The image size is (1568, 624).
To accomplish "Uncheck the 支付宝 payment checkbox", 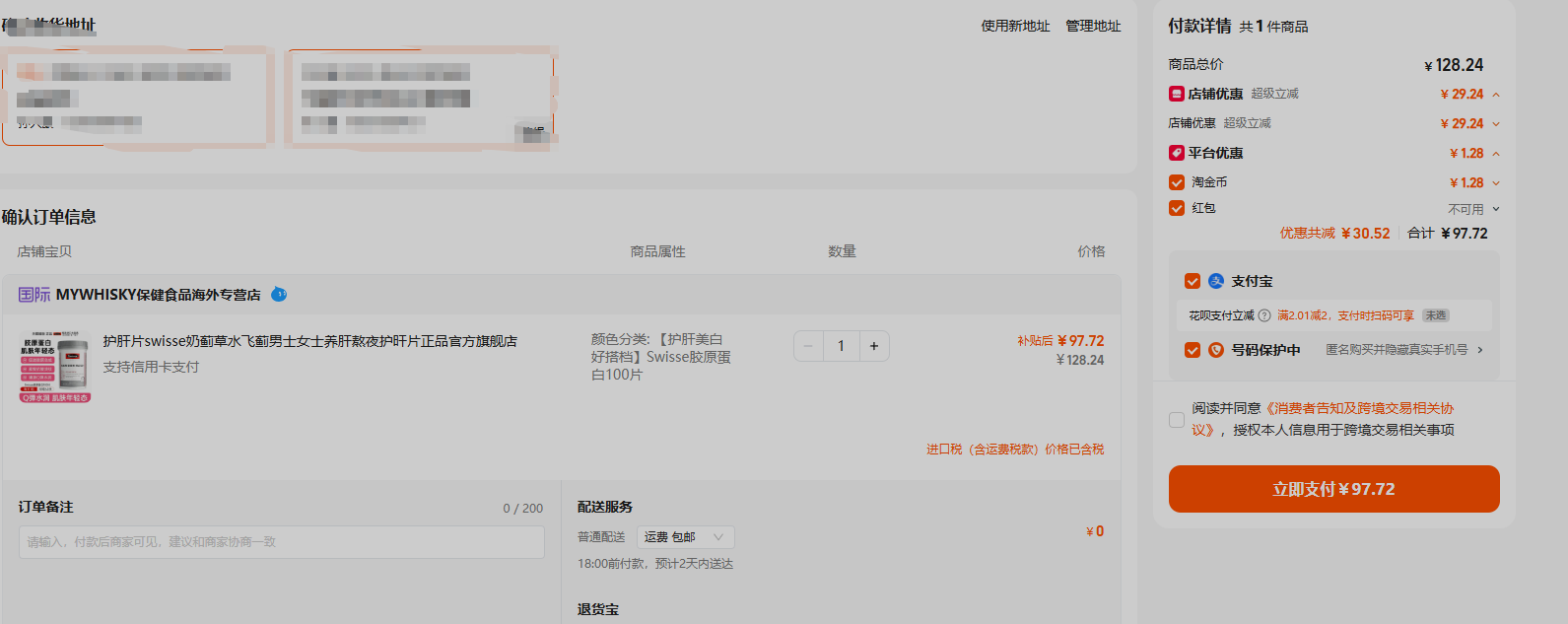I will point(1193,281).
